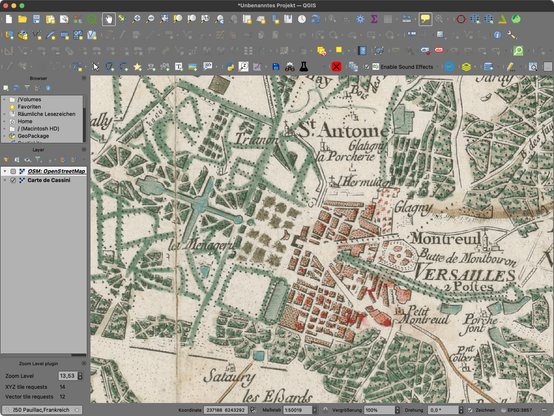Viewport: 554px width, 416px height.
Task: Toggle visibility of Carte de Cassini layer
Action: pos(13,180)
